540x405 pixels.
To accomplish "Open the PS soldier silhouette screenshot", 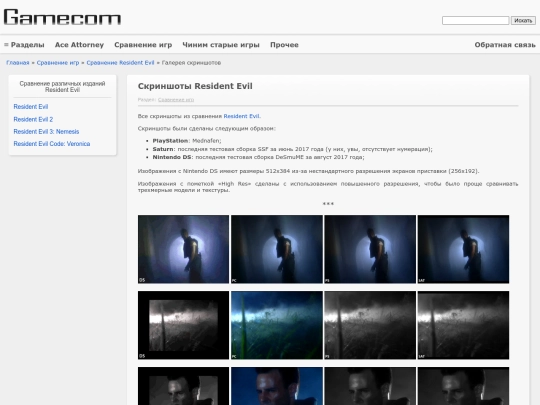I will (370, 249).
